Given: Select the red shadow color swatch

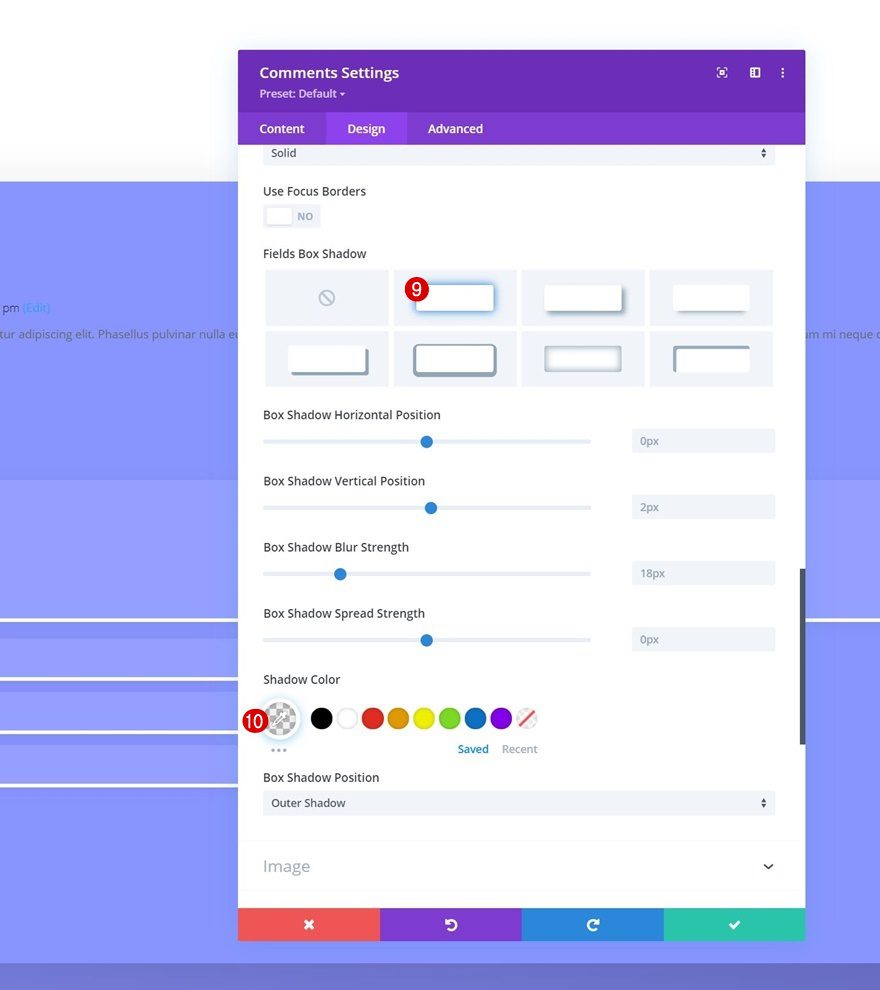Looking at the screenshot, I should pyautogui.click(x=372, y=718).
